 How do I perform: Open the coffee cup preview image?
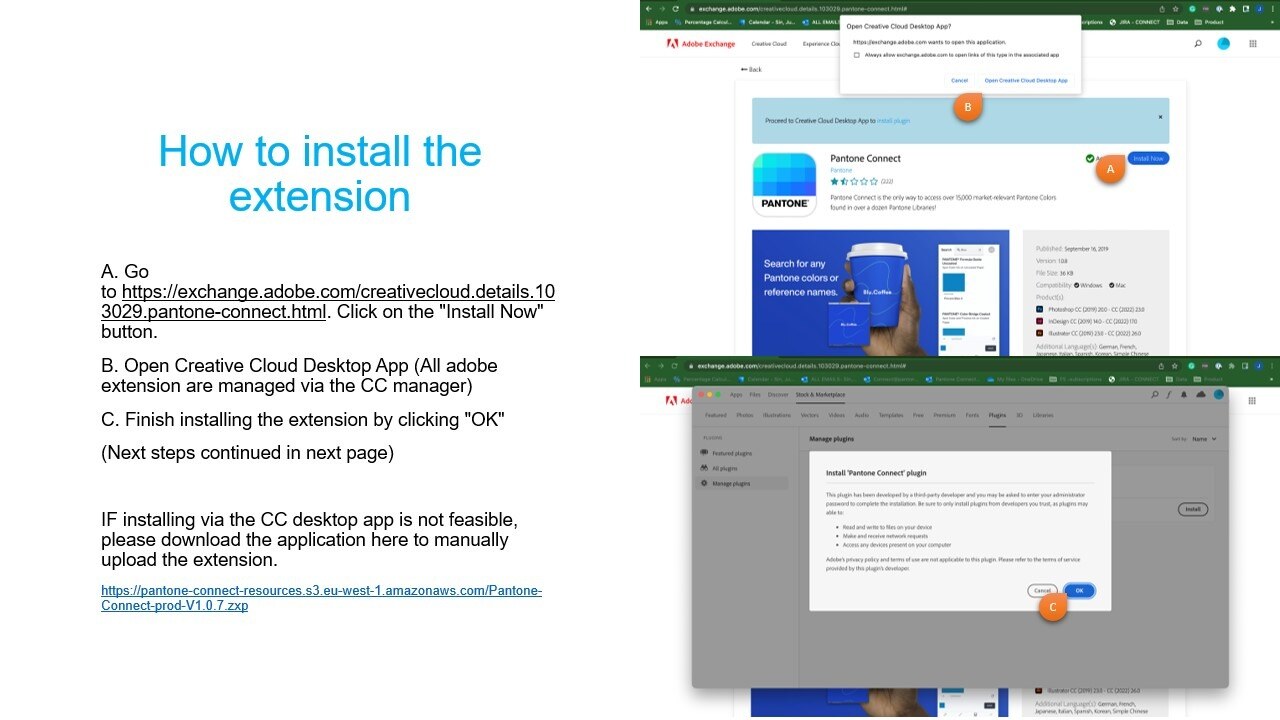pos(880,294)
